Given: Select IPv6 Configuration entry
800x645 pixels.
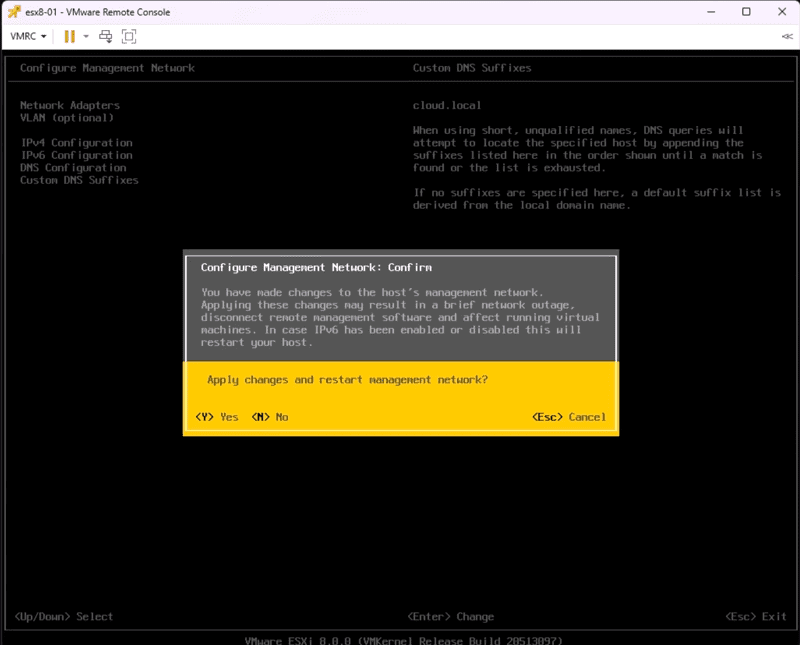Looking at the screenshot, I should [x=77, y=155].
